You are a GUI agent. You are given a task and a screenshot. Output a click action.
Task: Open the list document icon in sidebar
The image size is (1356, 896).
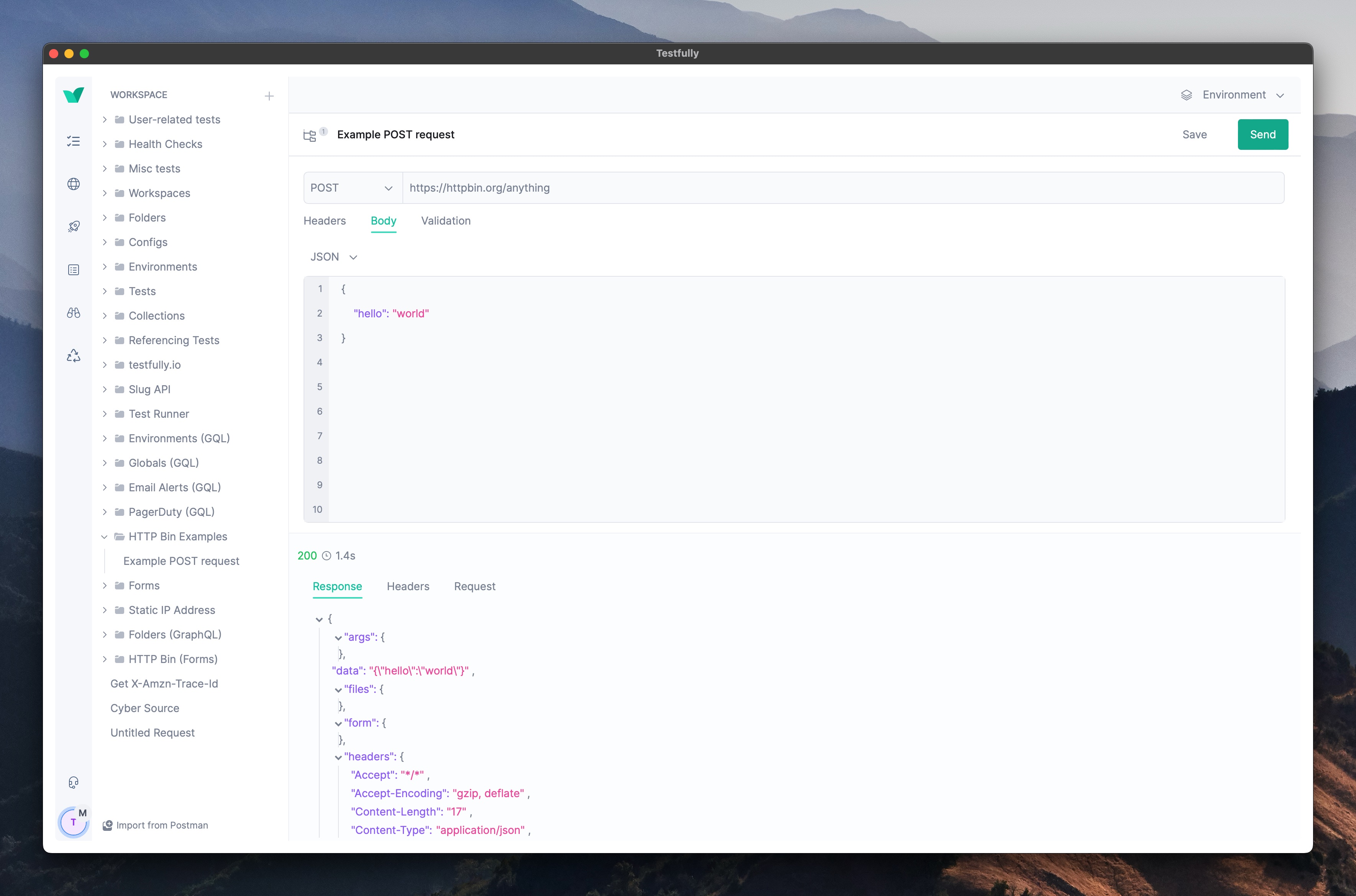74,270
